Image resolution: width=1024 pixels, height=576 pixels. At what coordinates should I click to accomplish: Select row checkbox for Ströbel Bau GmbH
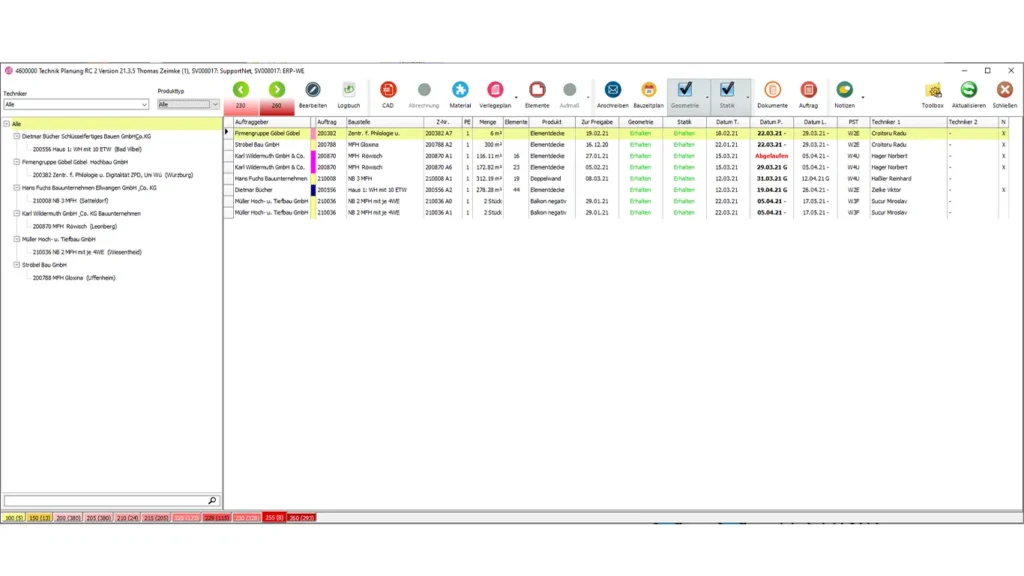click(228, 144)
